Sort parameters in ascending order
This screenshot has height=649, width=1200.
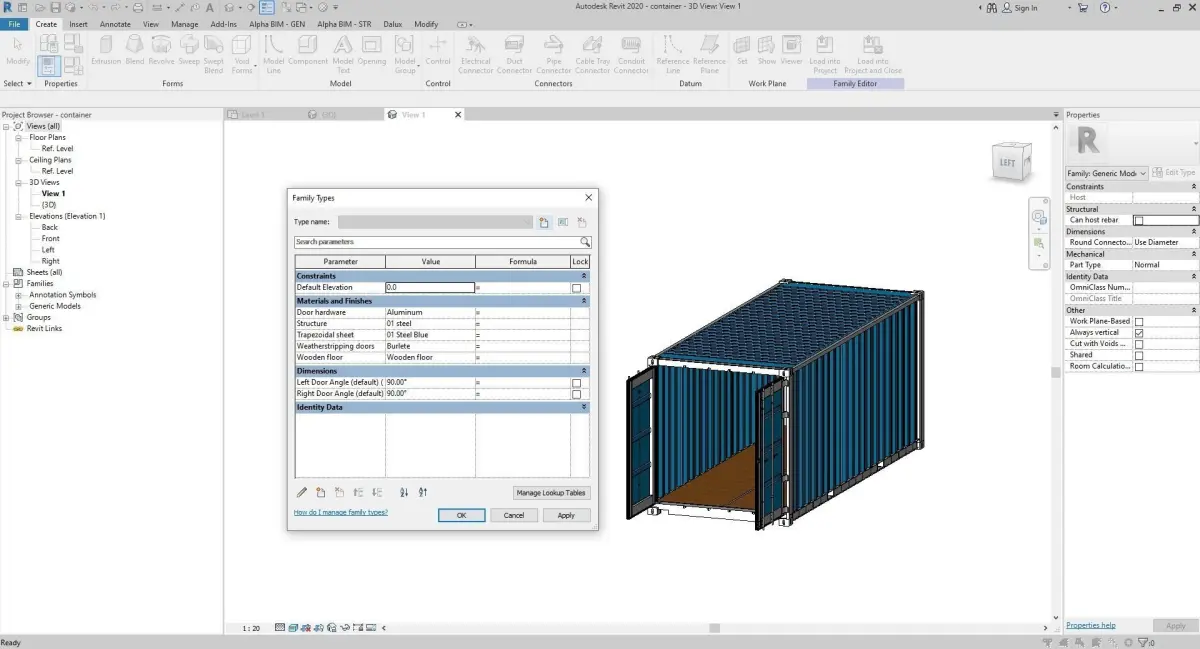(404, 492)
